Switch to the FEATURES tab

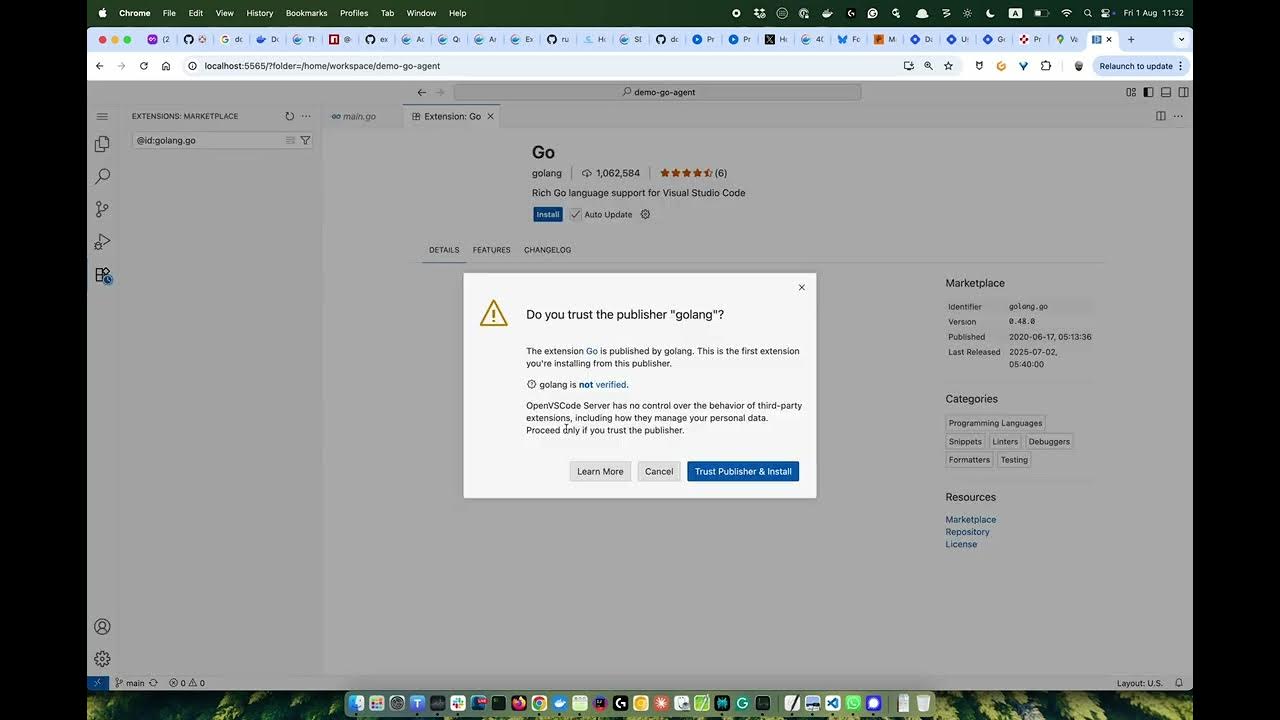coord(491,250)
